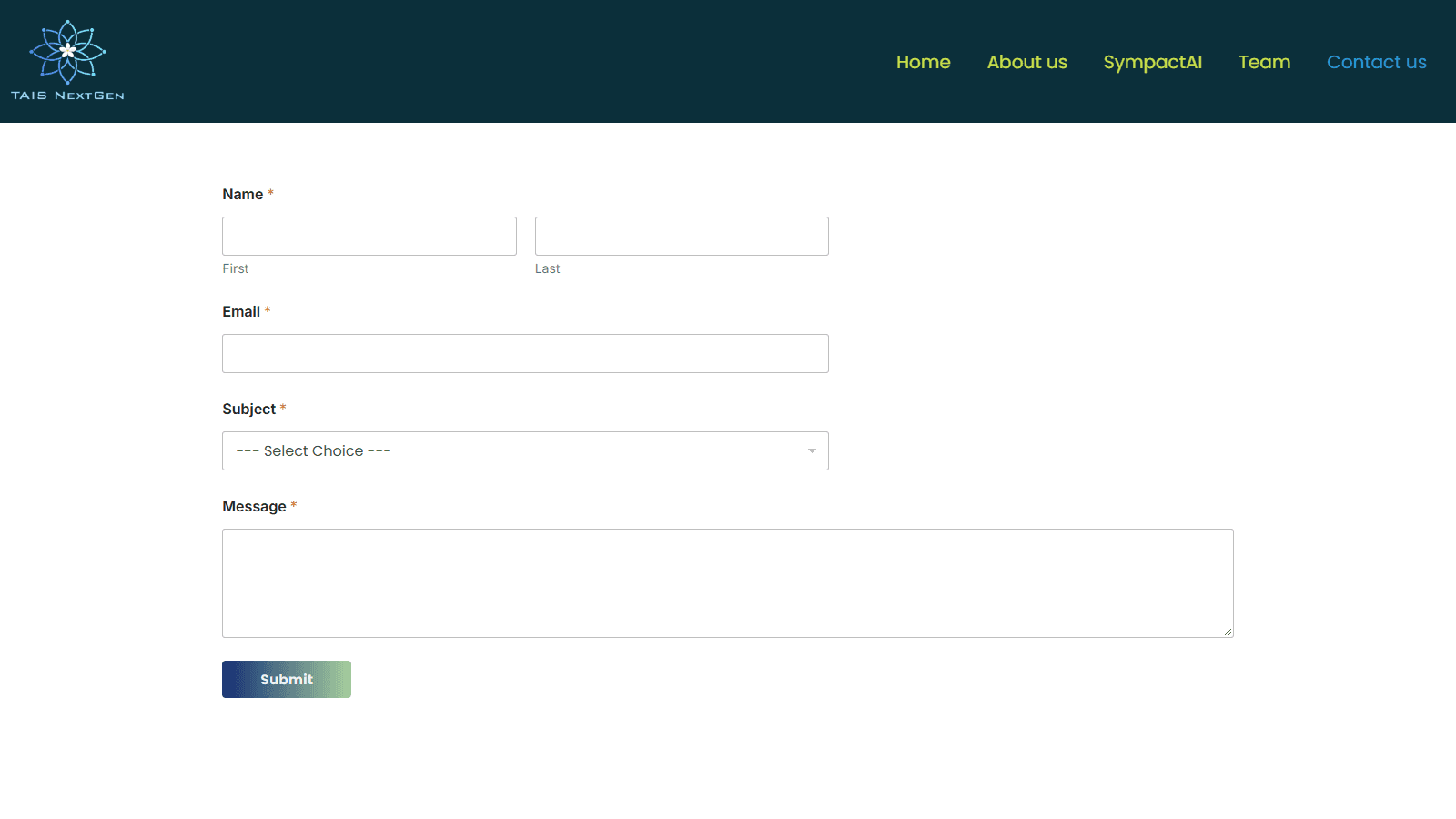Submit the contact form
1456x819 pixels.
pos(287,679)
